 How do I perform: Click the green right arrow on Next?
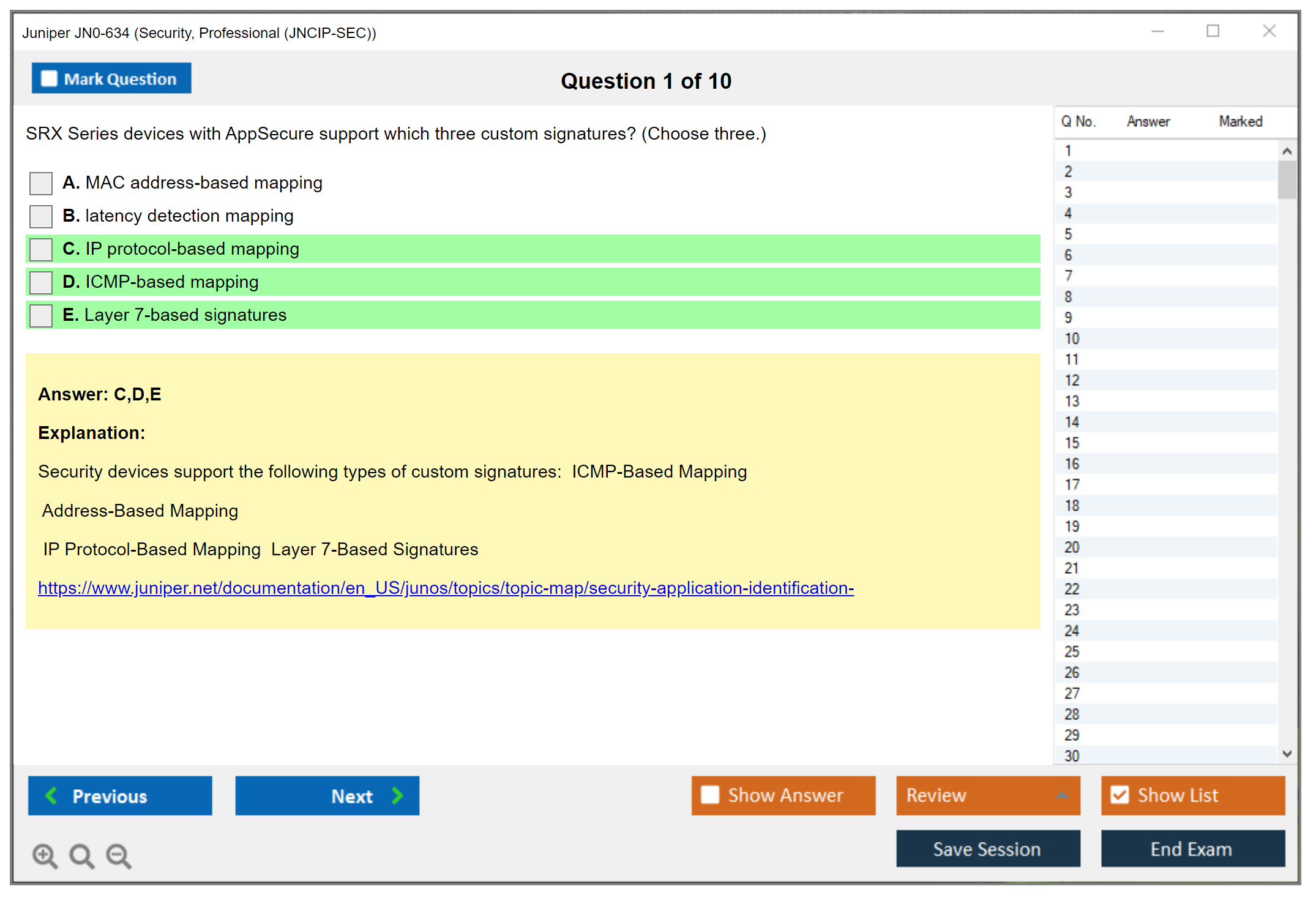click(397, 795)
